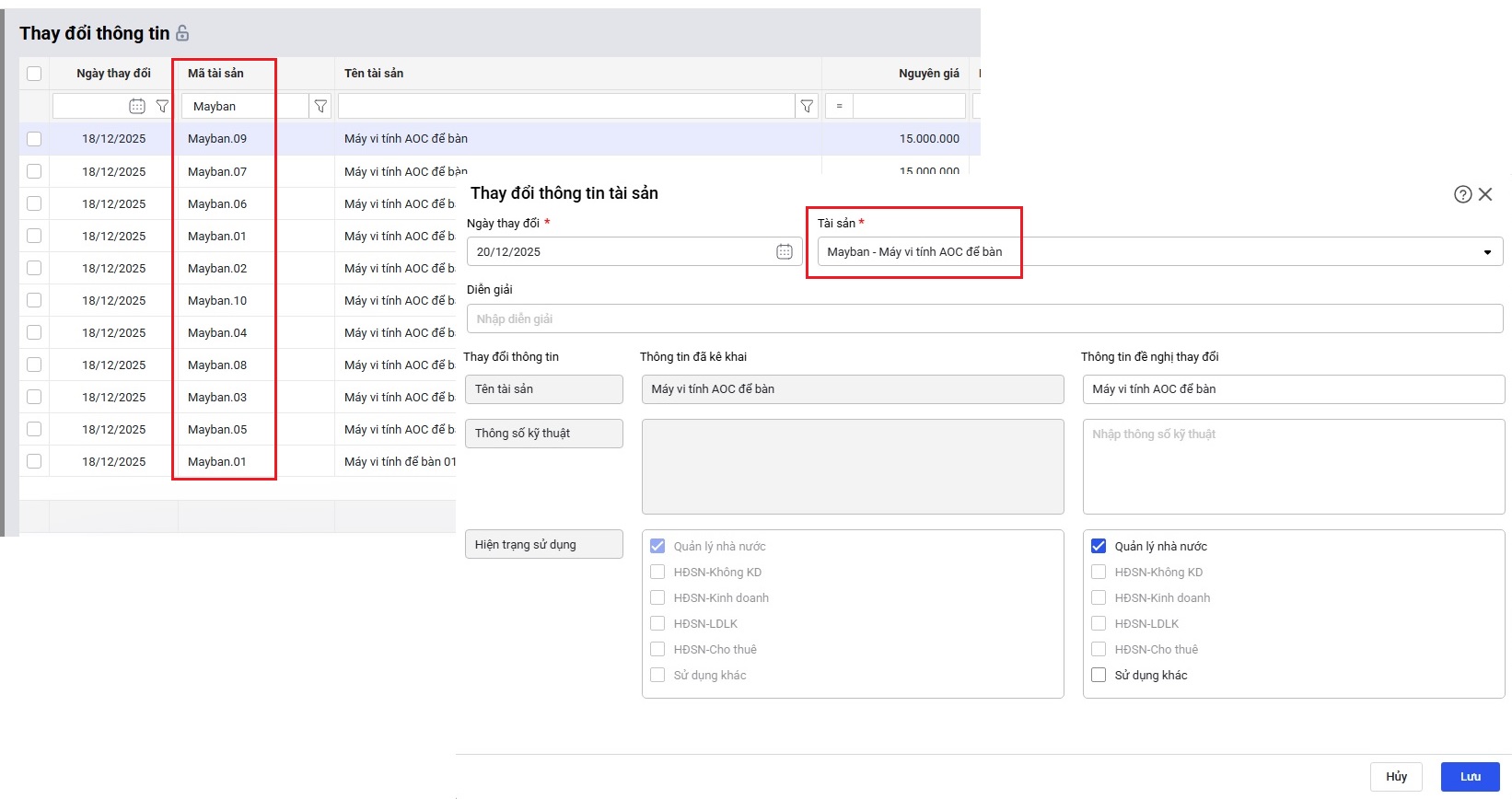Click filter funnel for Mã tài sản column
Screen dimensions: 1512x799
point(320,106)
